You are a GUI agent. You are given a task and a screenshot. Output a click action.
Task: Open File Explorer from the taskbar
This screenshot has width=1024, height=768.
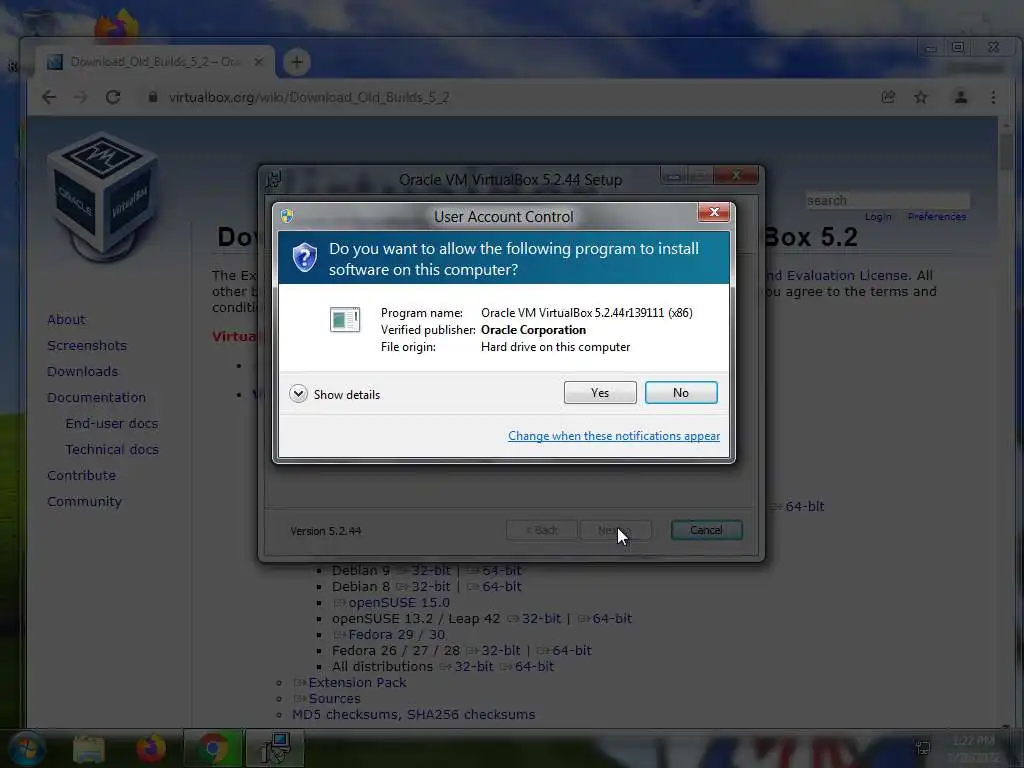89,749
